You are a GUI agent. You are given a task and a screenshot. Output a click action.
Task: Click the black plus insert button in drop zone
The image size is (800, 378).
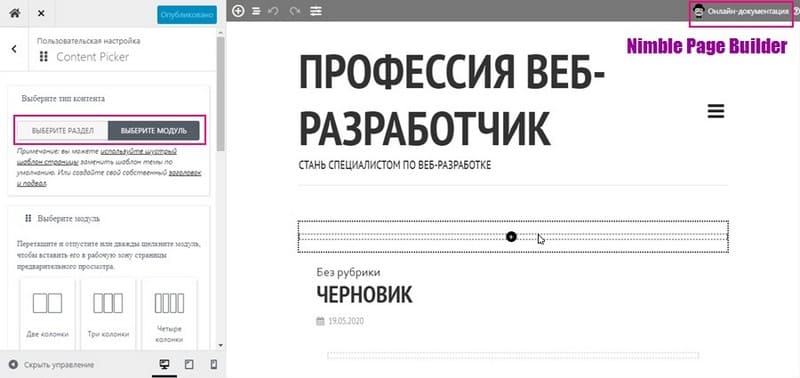(x=511, y=237)
